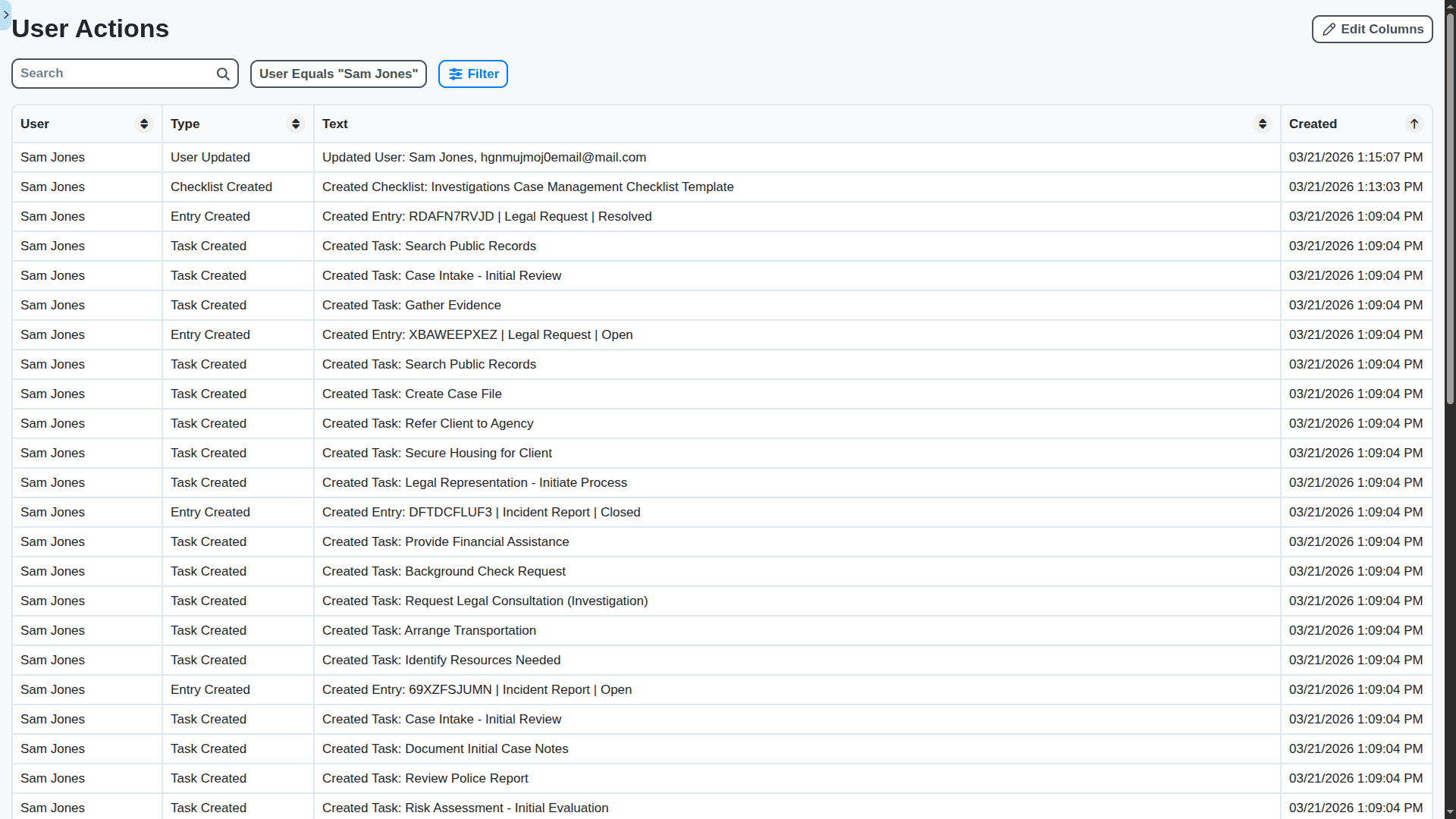
Task: Click the pencil icon in Edit Columns
Action: (1329, 29)
